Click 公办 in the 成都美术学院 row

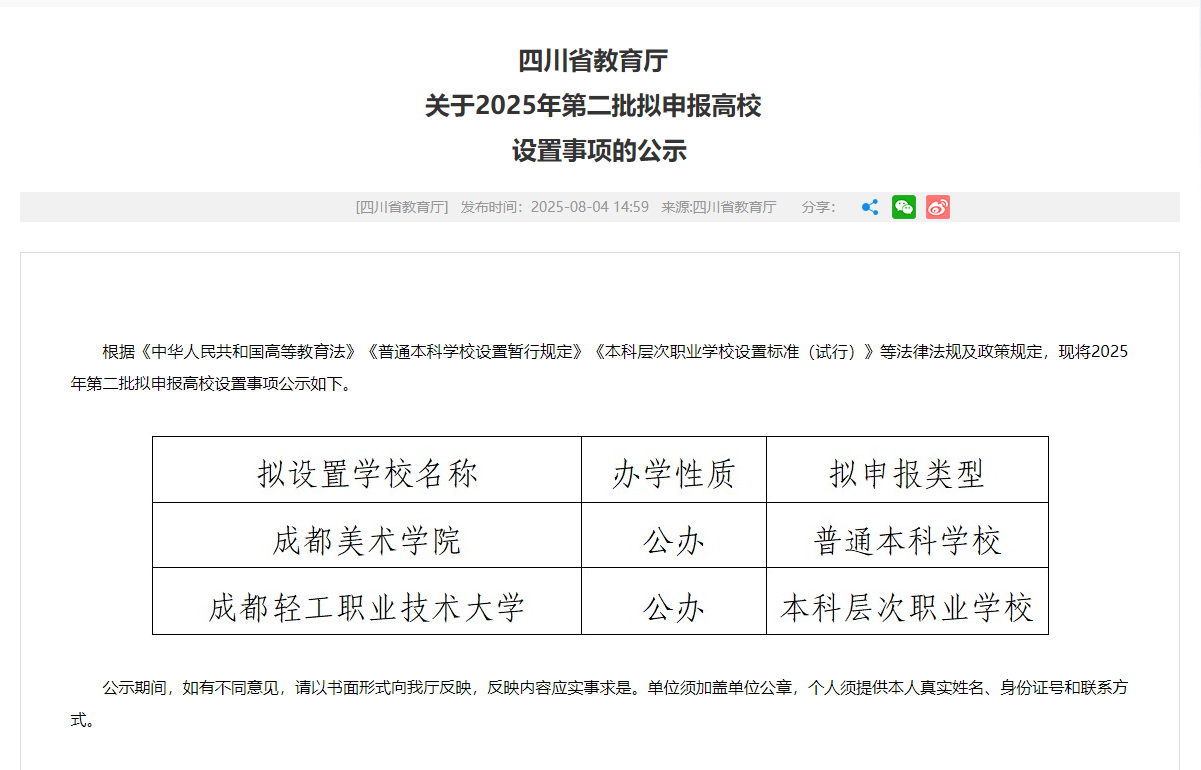click(x=674, y=540)
